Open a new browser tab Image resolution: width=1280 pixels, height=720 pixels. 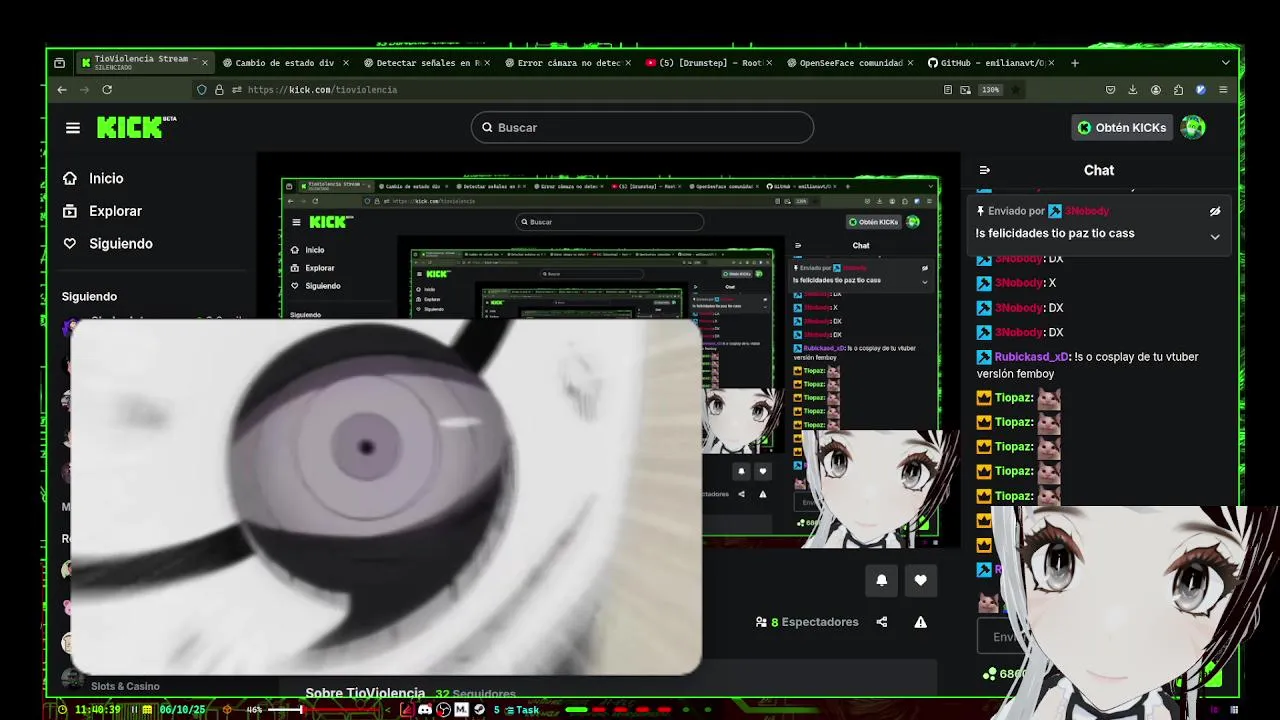click(1075, 63)
